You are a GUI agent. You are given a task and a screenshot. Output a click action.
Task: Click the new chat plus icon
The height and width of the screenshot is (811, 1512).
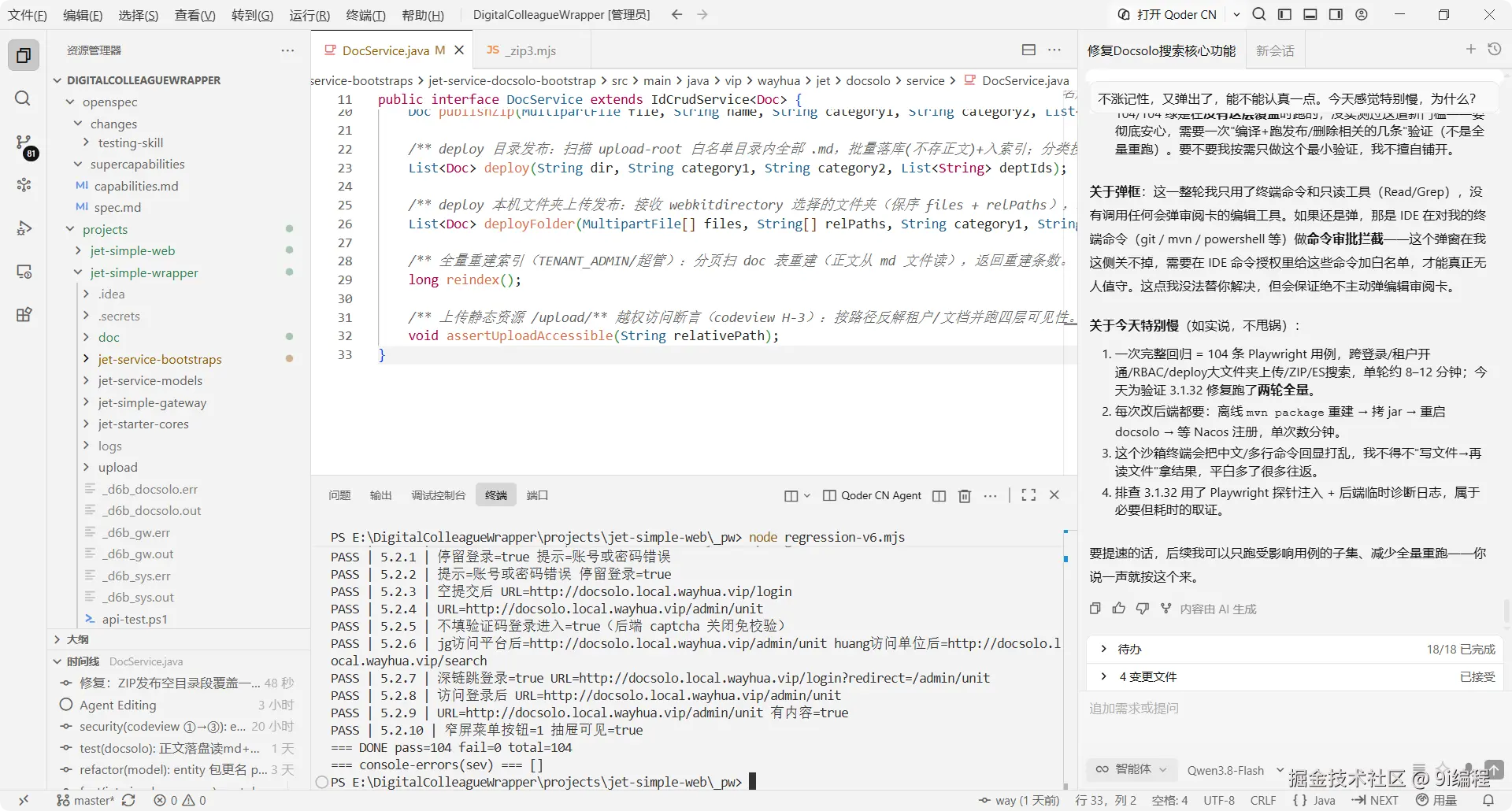pyautogui.click(x=1470, y=50)
